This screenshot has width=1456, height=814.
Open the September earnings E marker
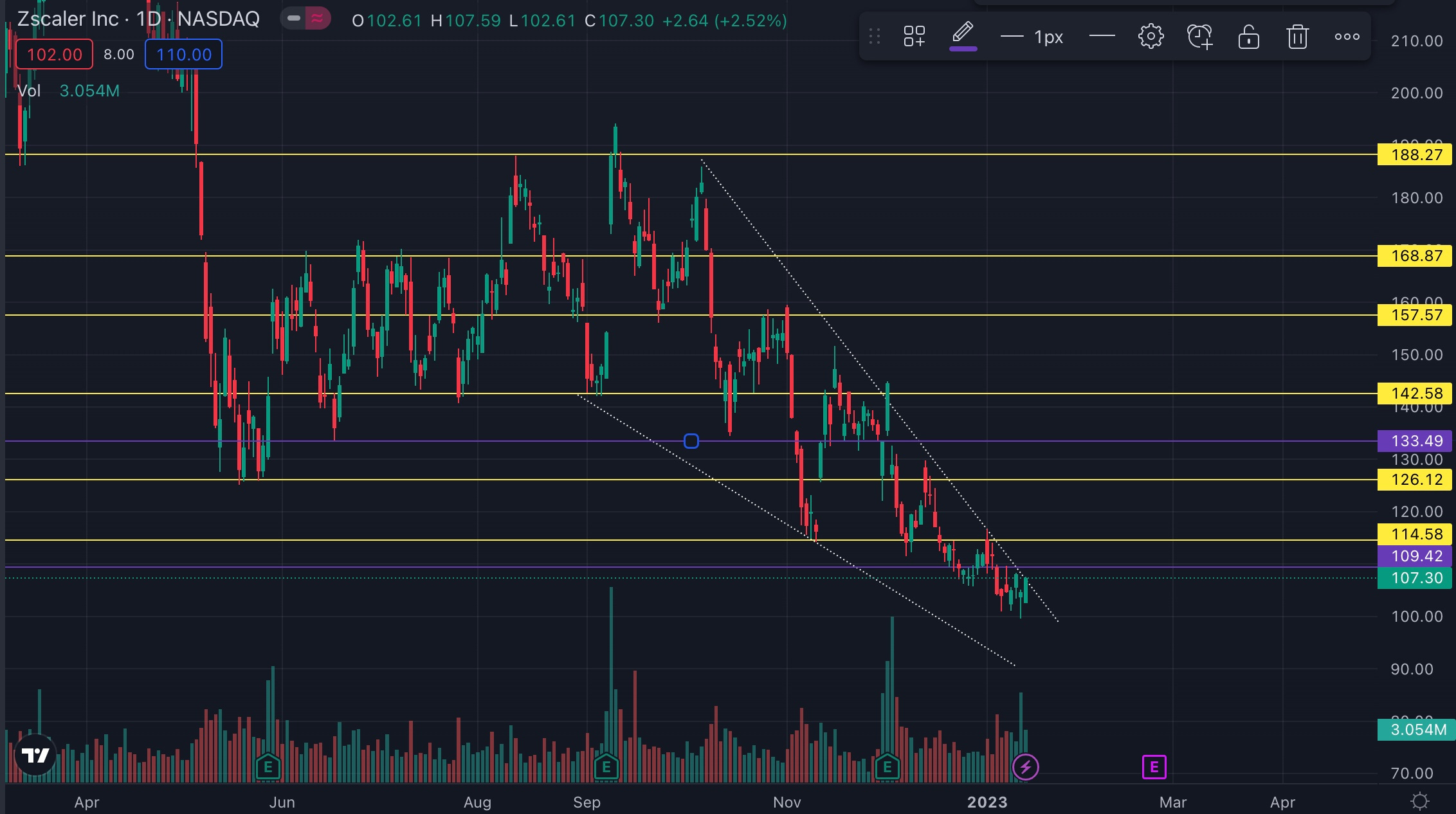[606, 766]
